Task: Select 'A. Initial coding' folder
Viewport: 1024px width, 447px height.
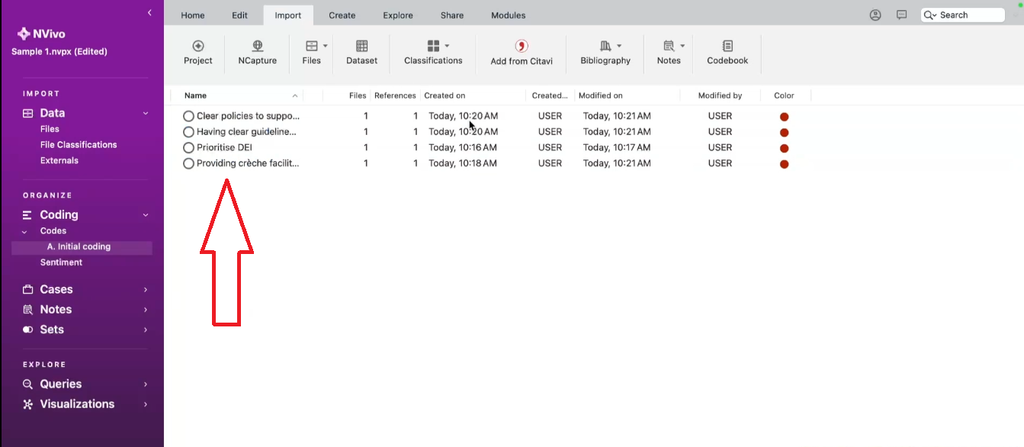Action: [x=82, y=247]
